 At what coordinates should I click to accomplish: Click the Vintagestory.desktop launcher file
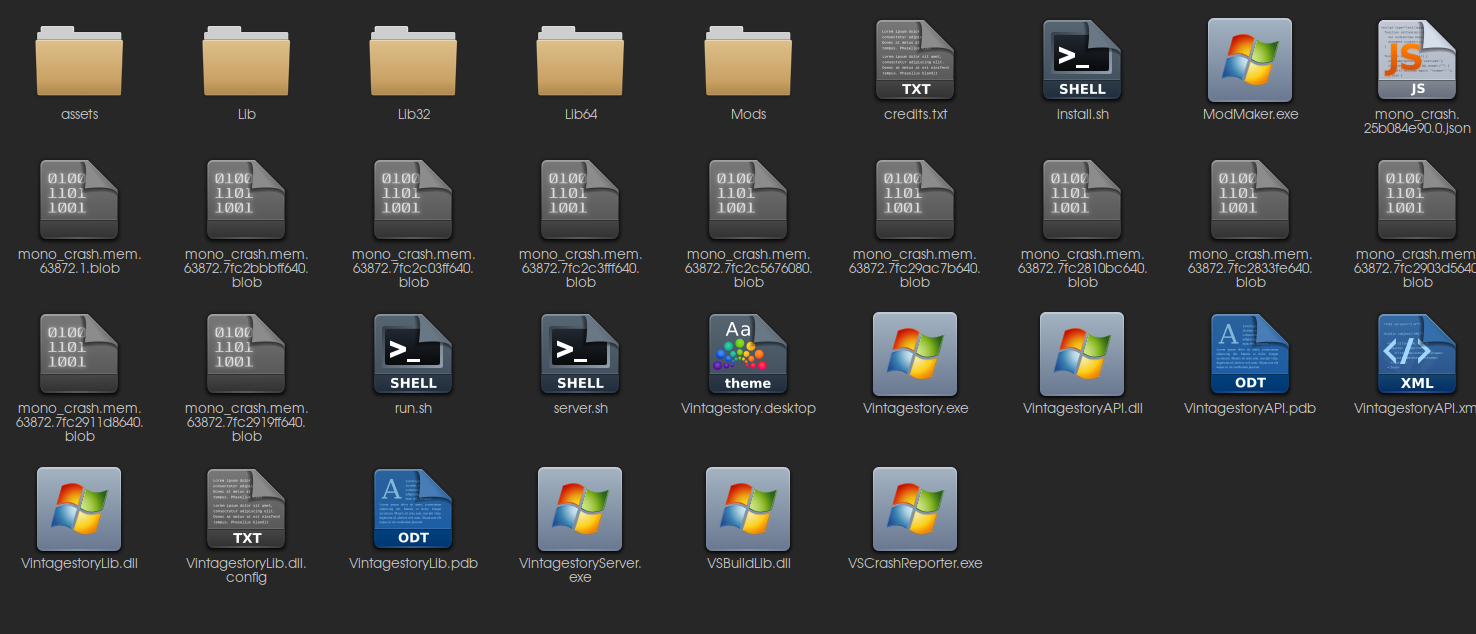tap(748, 354)
